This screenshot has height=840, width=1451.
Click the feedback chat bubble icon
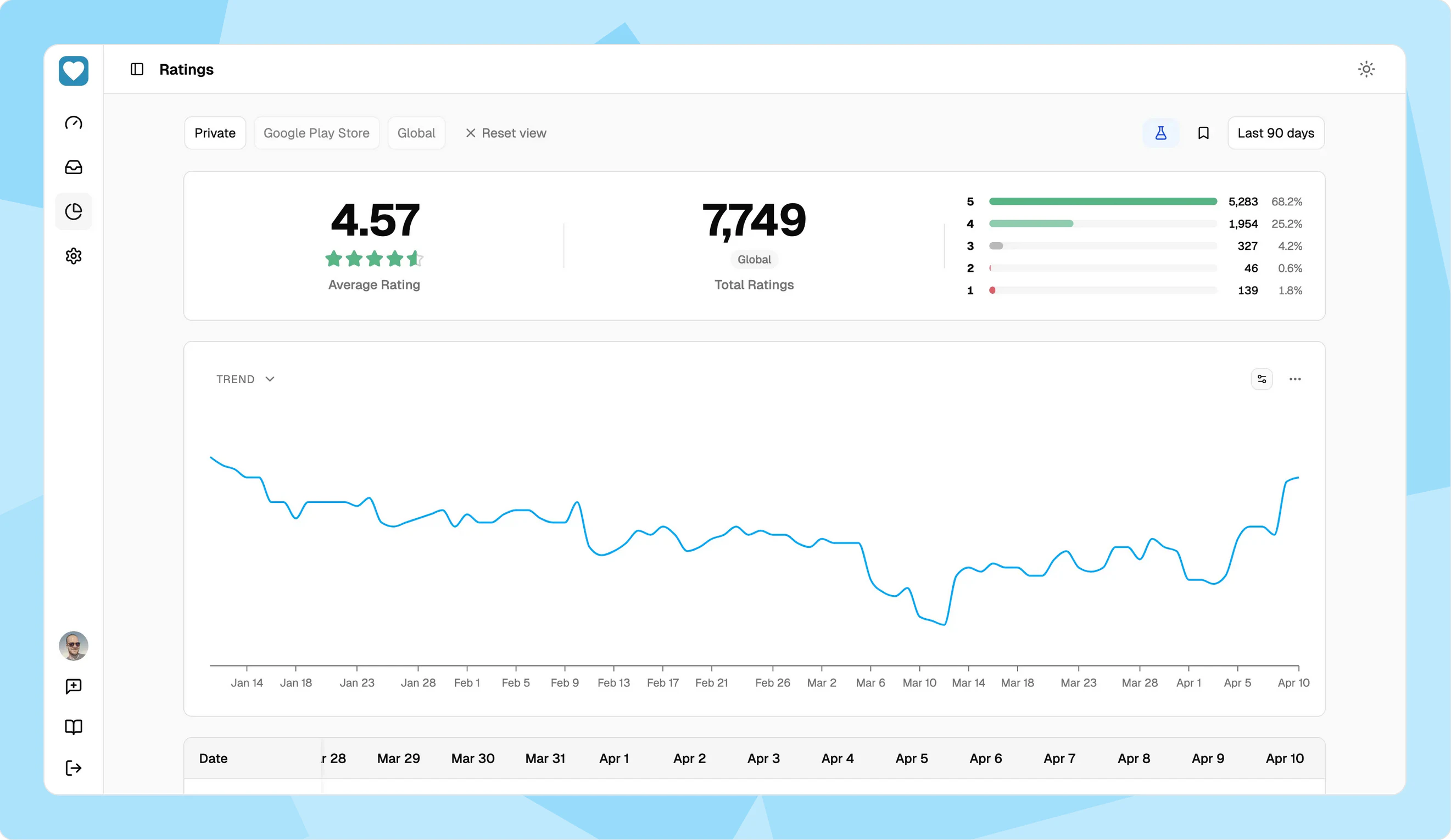click(73, 686)
